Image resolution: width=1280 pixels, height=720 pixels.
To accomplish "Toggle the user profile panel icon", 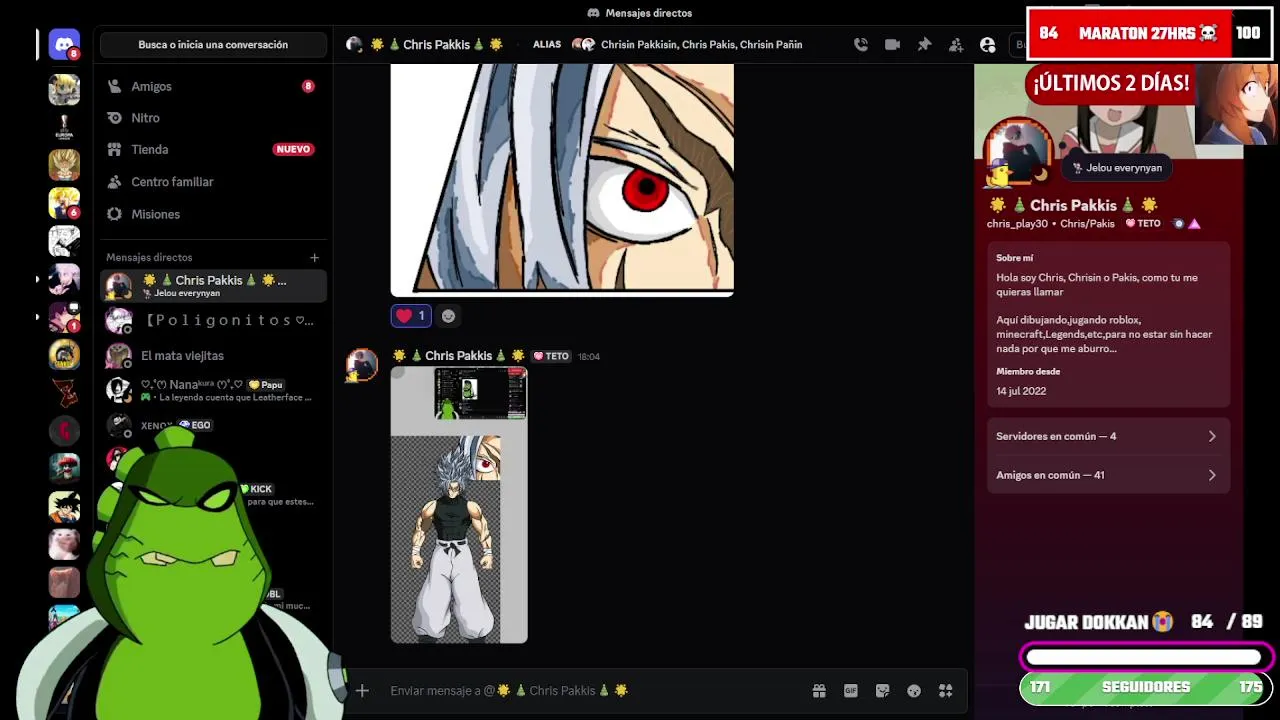I will coord(988,45).
